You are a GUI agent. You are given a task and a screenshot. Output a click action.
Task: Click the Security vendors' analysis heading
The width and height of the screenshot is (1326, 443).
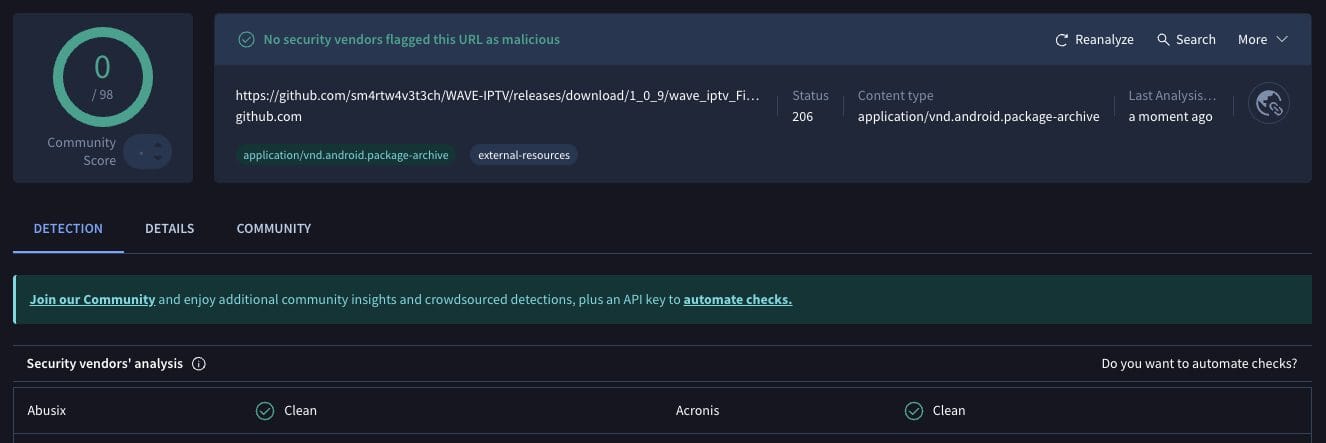pyautogui.click(x=105, y=364)
